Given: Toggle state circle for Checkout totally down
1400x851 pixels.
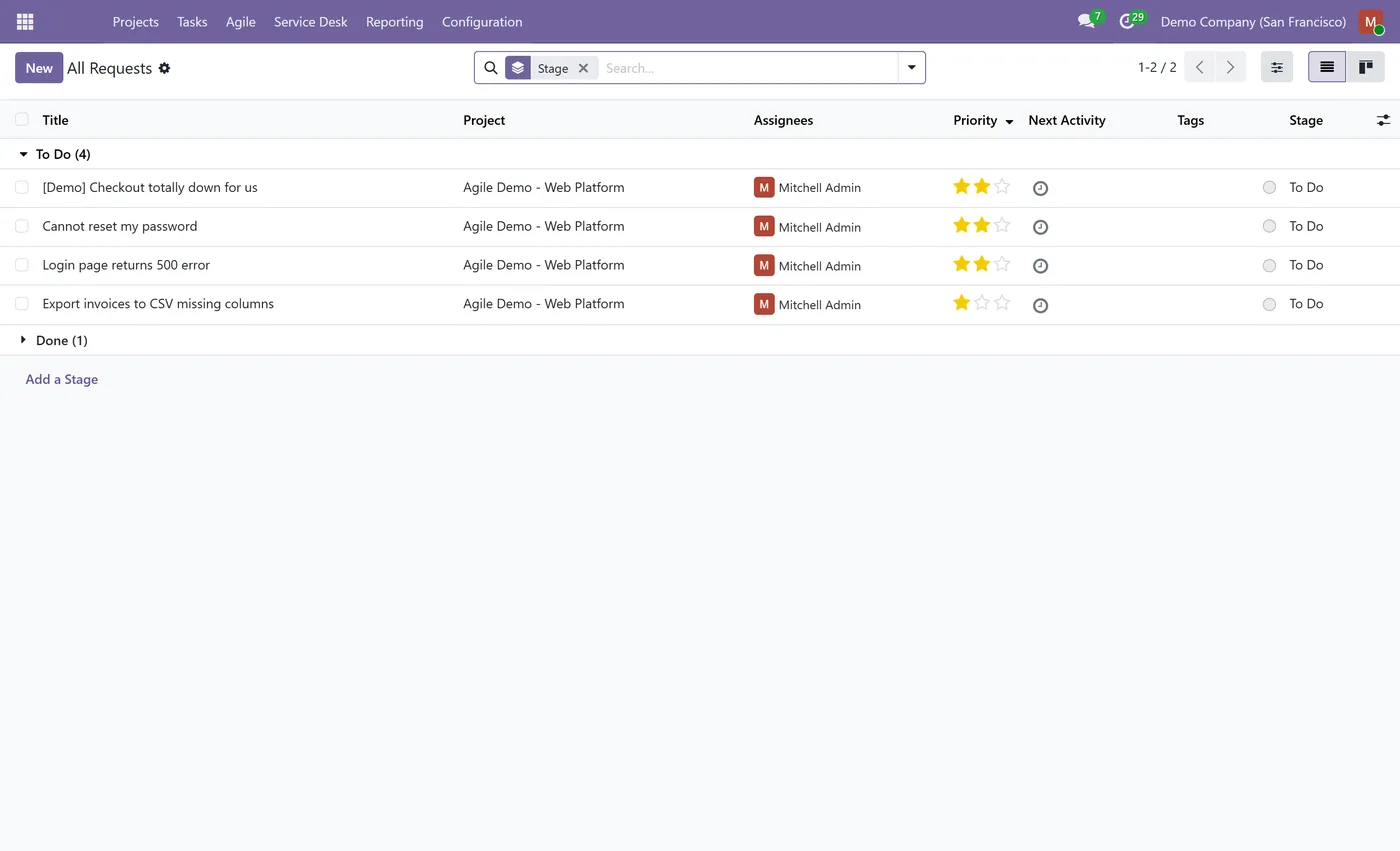Looking at the screenshot, I should pyautogui.click(x=1269, y=187).
